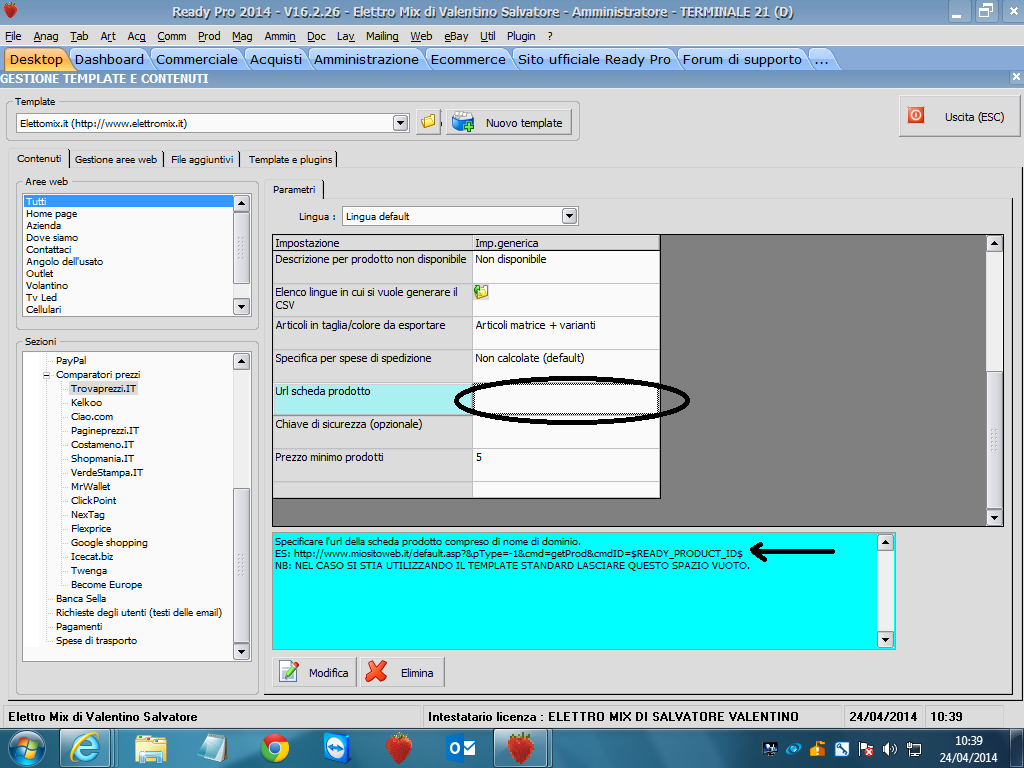Open the Plugin menu
Viewport: 1024px width, 768px height.
[520, 37]
